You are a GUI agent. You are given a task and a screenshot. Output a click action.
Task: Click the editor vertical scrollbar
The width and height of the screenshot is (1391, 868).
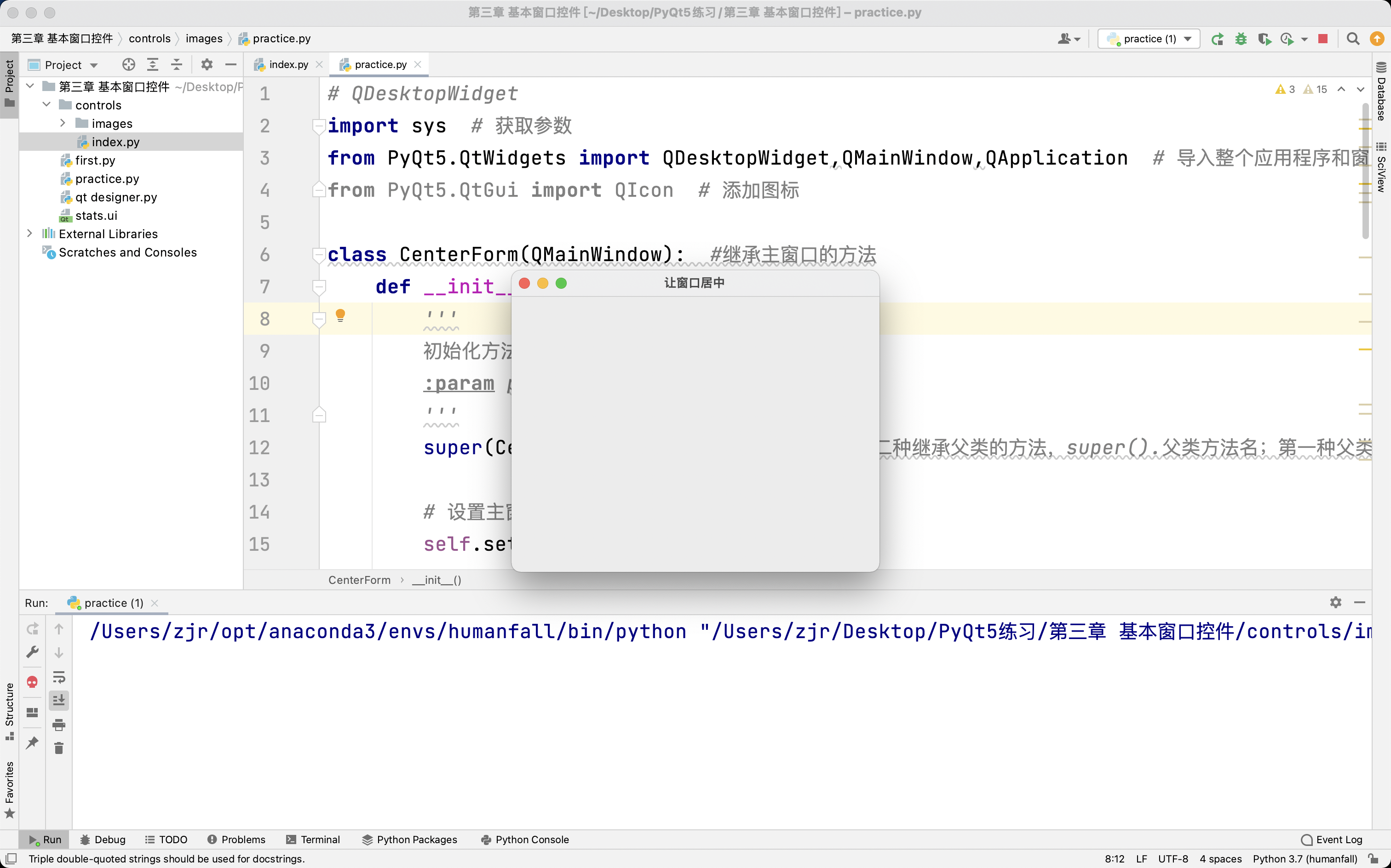point(1365,171)
